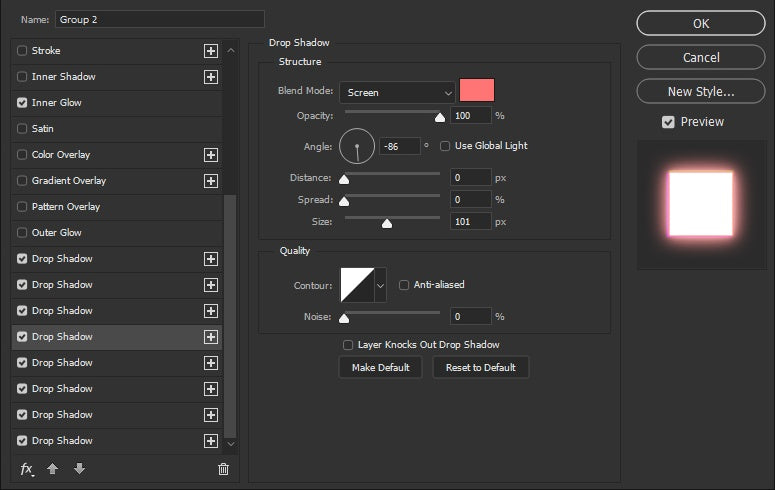Enable the Stroke checkbox
Screen dimensions: 775x490
pyautogui.click(x=22, y=50)
